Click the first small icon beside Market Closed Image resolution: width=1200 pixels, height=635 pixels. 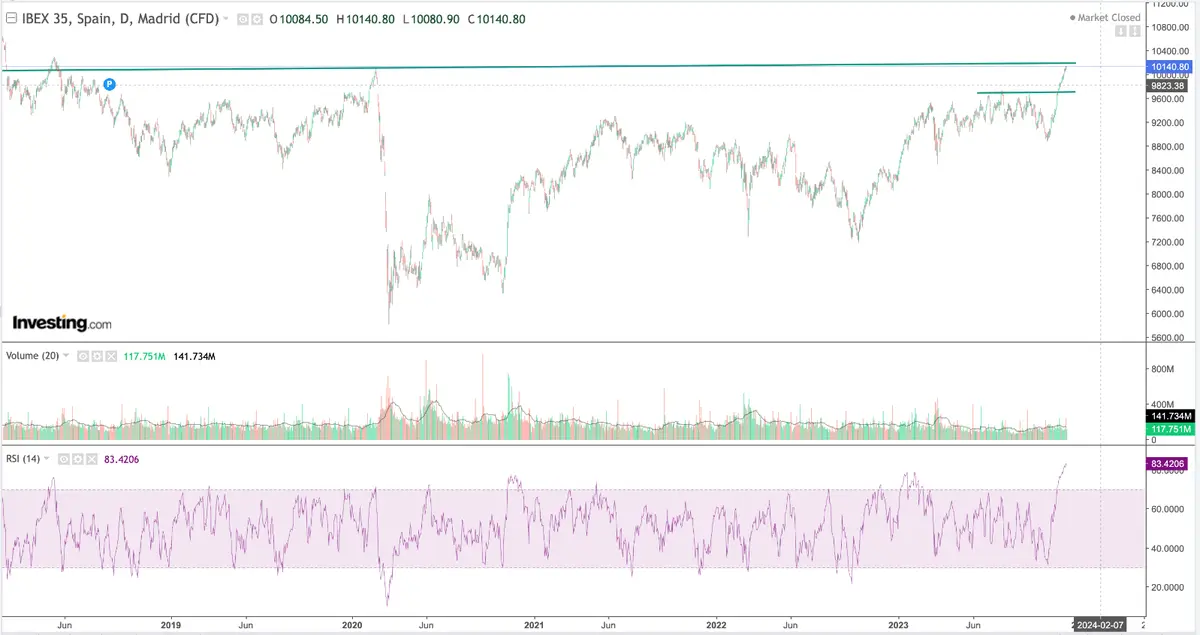[x=1121, y=31]
